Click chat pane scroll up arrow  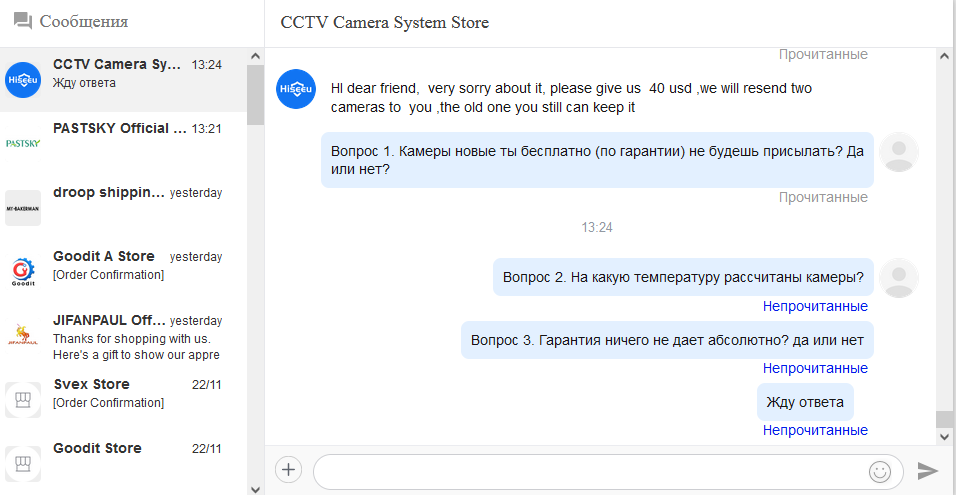944,55
